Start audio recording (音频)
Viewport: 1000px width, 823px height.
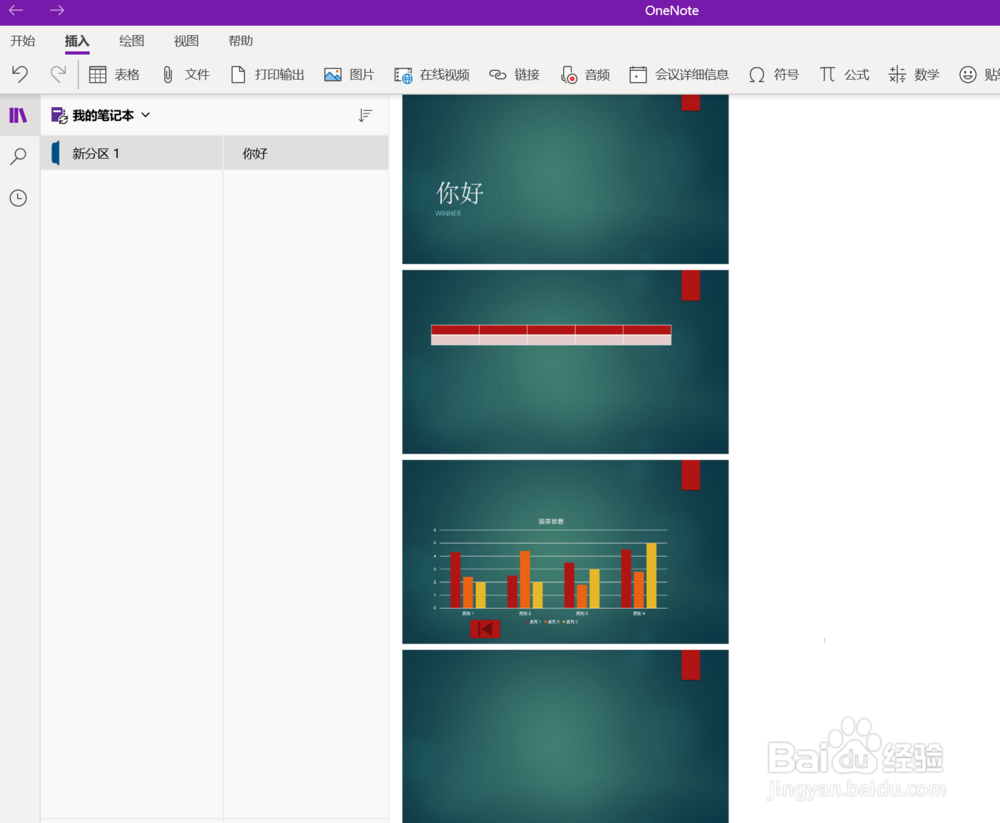(585, 75)
